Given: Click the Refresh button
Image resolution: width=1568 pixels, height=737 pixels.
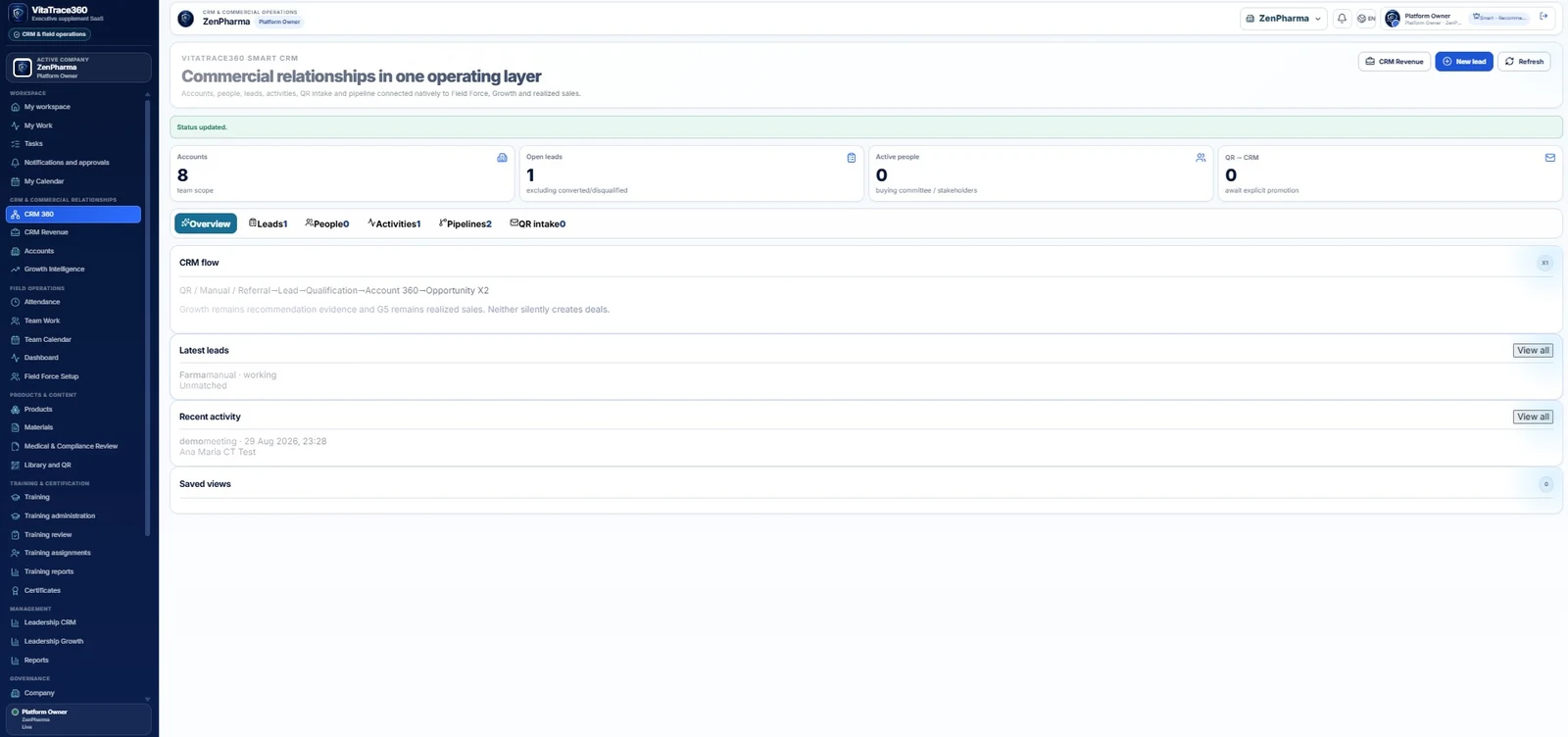Looking at the screenshot, I should pos(1524,62).
